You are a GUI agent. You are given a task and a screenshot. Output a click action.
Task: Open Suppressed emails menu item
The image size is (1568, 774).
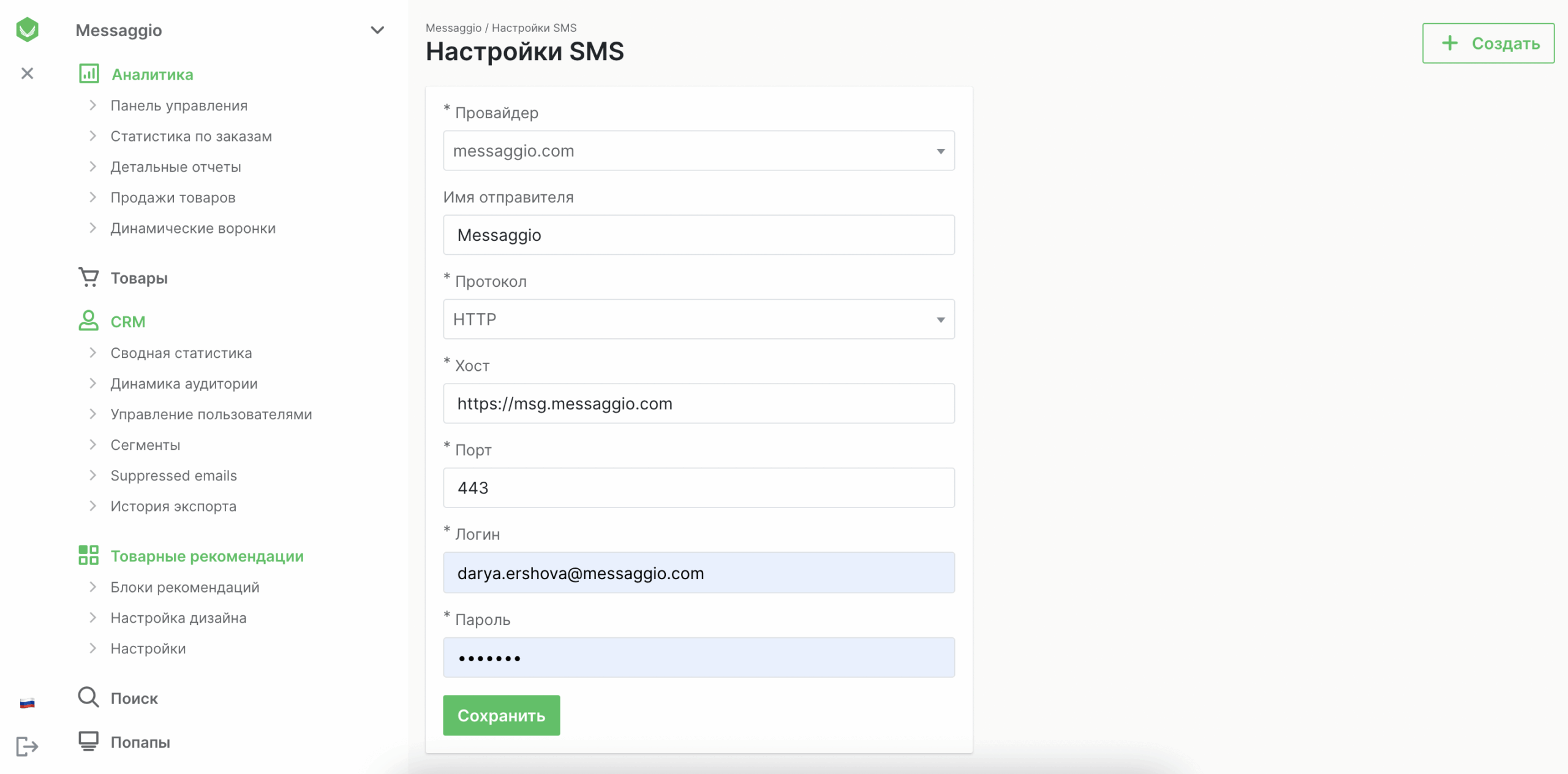pyautogui.click(x=173, y=476)
